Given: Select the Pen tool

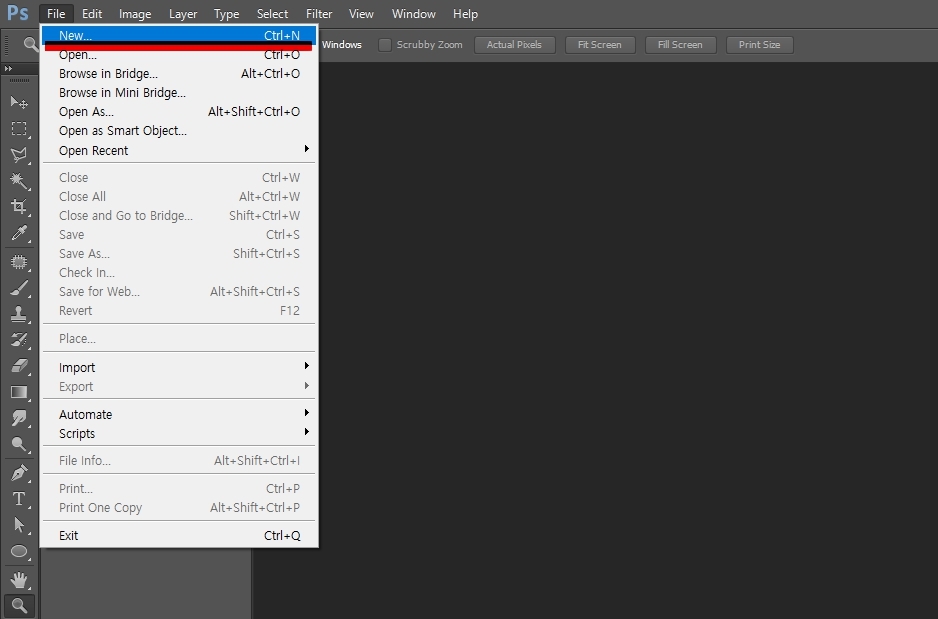Looking at the screenshot, I should (x=19, y=473).
